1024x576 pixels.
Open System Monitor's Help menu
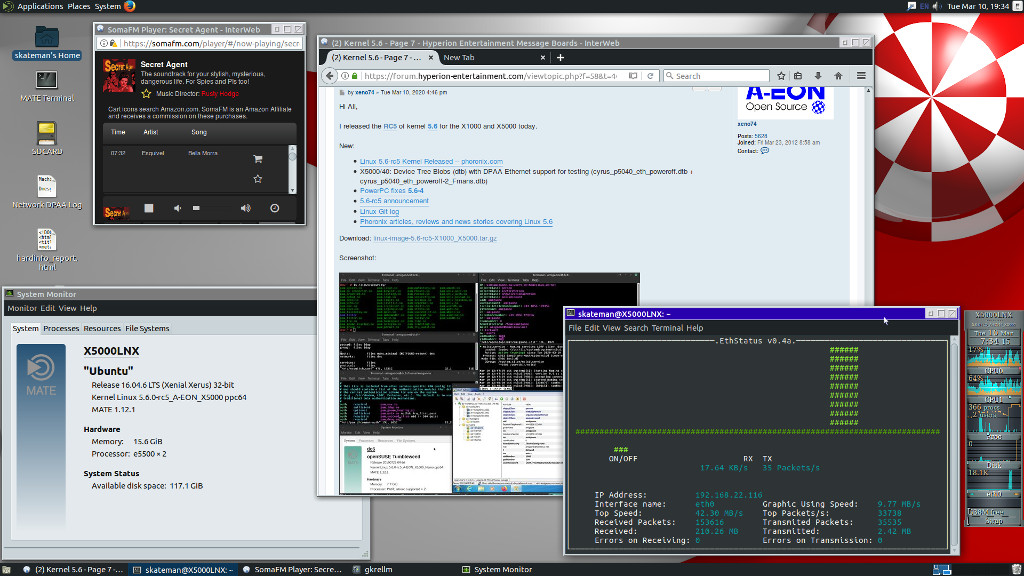point(88,308)
